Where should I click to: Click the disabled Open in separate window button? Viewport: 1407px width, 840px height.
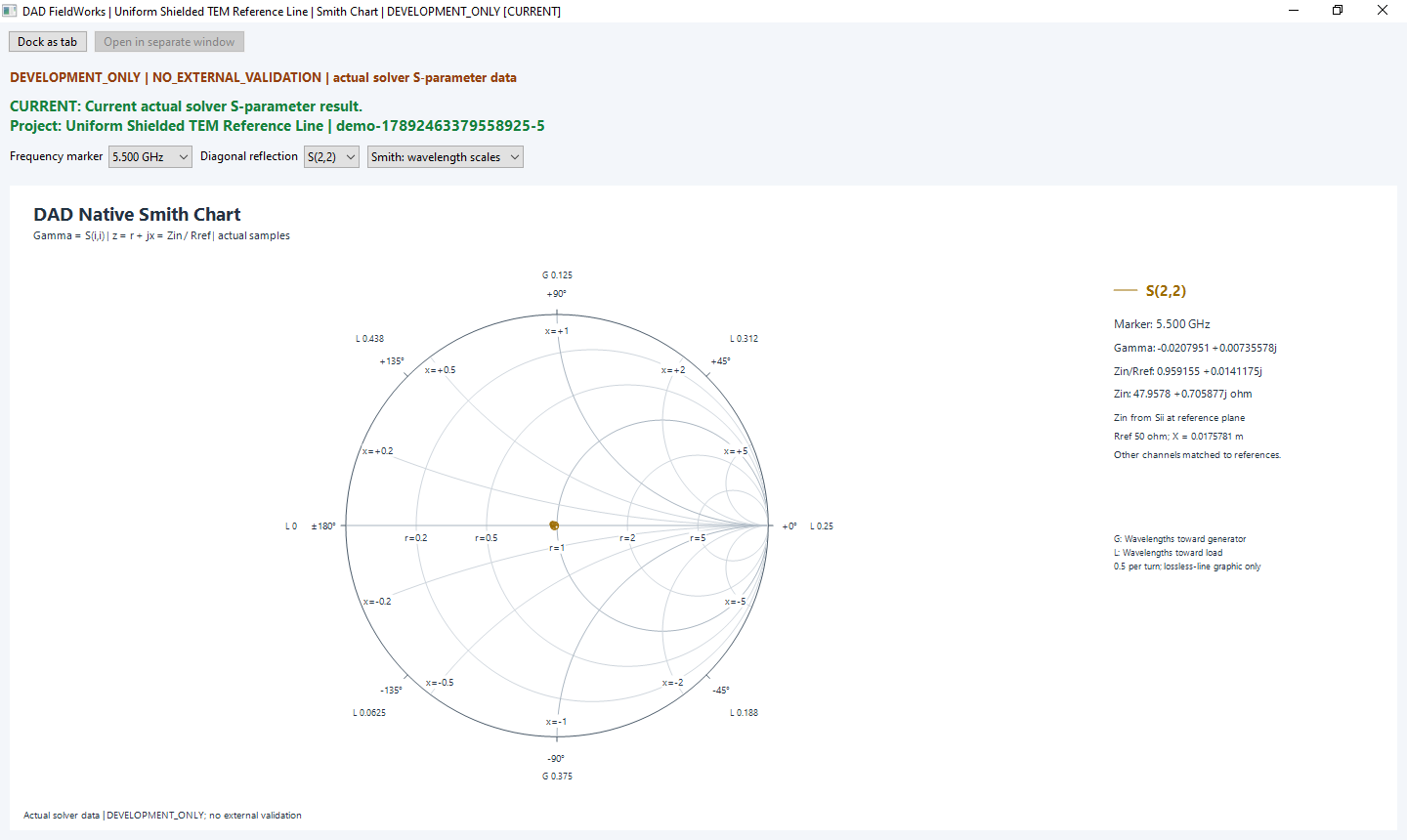169,42
